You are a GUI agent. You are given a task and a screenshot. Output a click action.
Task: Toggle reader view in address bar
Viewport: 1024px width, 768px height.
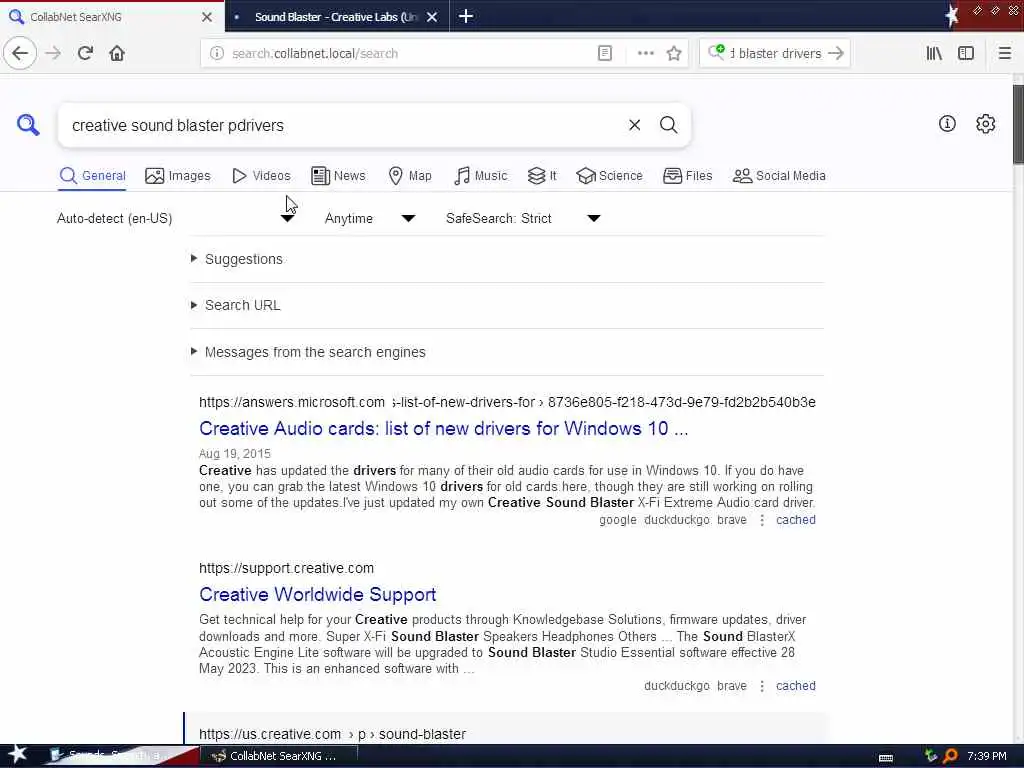pos(605,53)
